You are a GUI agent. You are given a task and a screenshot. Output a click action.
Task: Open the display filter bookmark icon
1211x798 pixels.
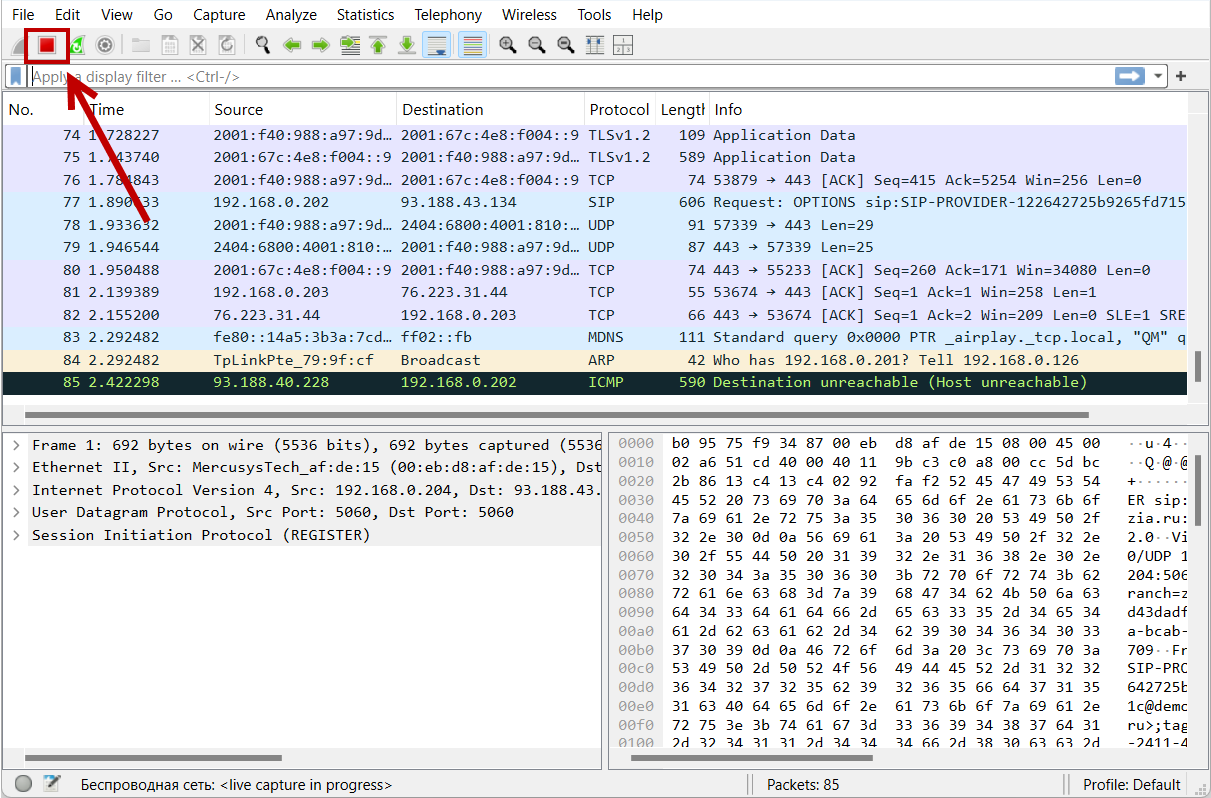coord(16,76)
